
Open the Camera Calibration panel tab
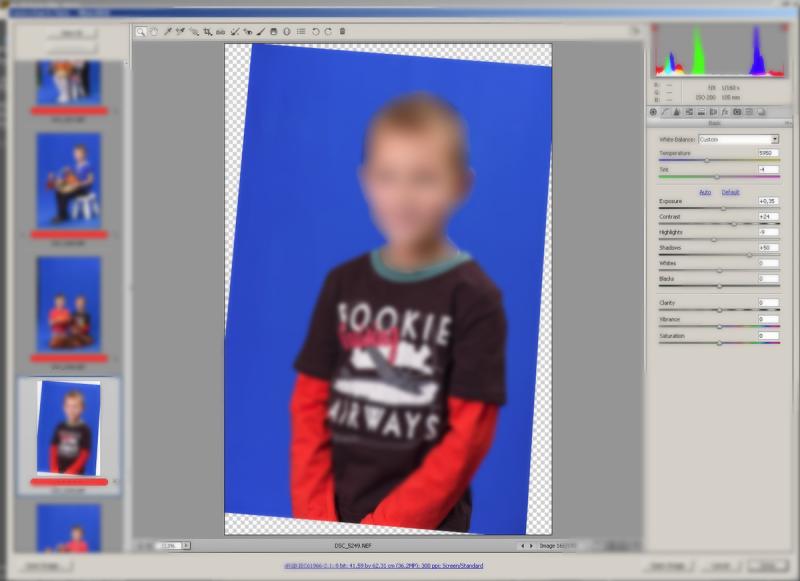(737, 112)
